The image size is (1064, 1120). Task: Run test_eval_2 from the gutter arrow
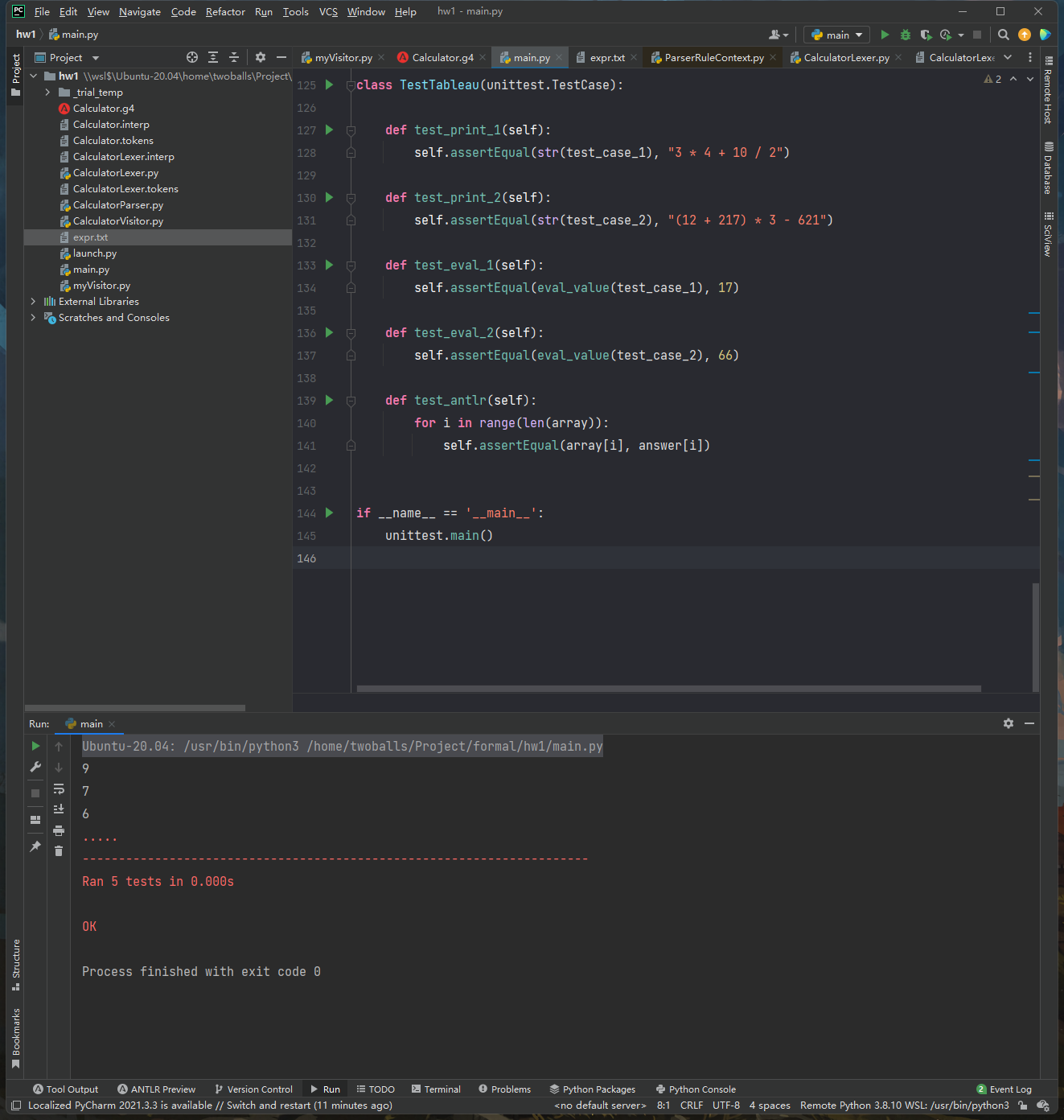(x=329, y=332)
